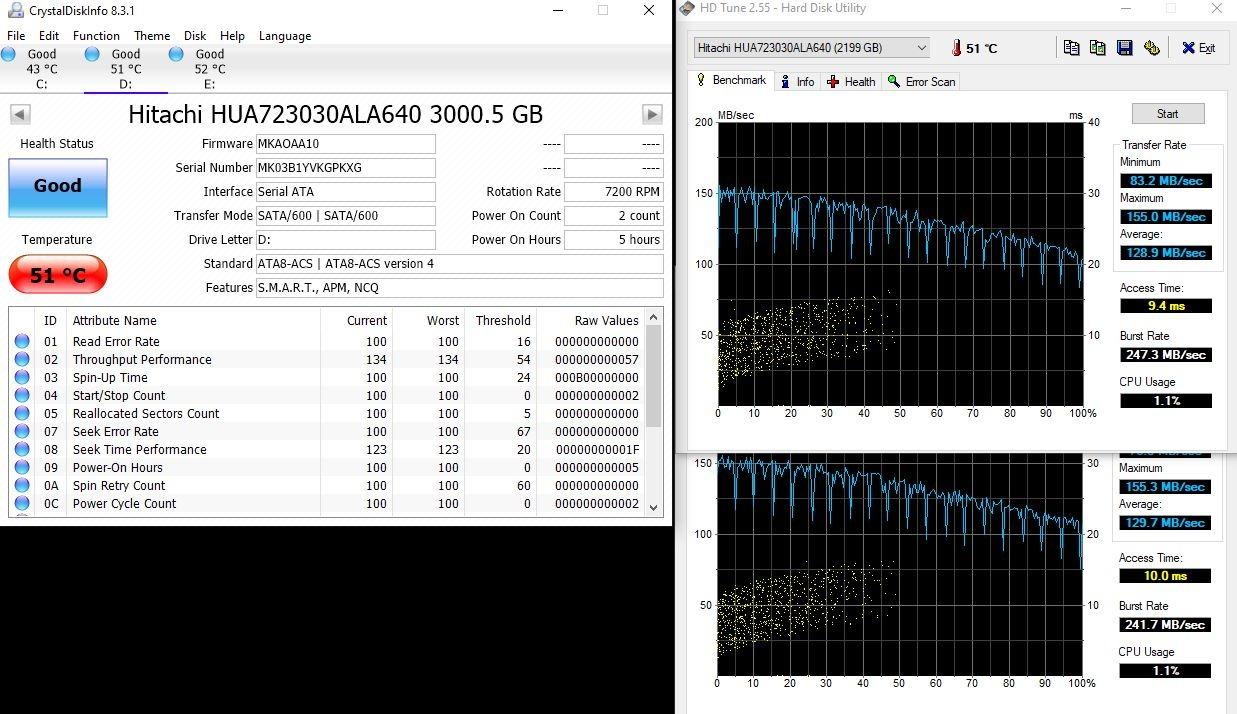Click the red 51 °C temperature button
The width and height of the screenshot is (1237, 714).
tap(57, 275)
